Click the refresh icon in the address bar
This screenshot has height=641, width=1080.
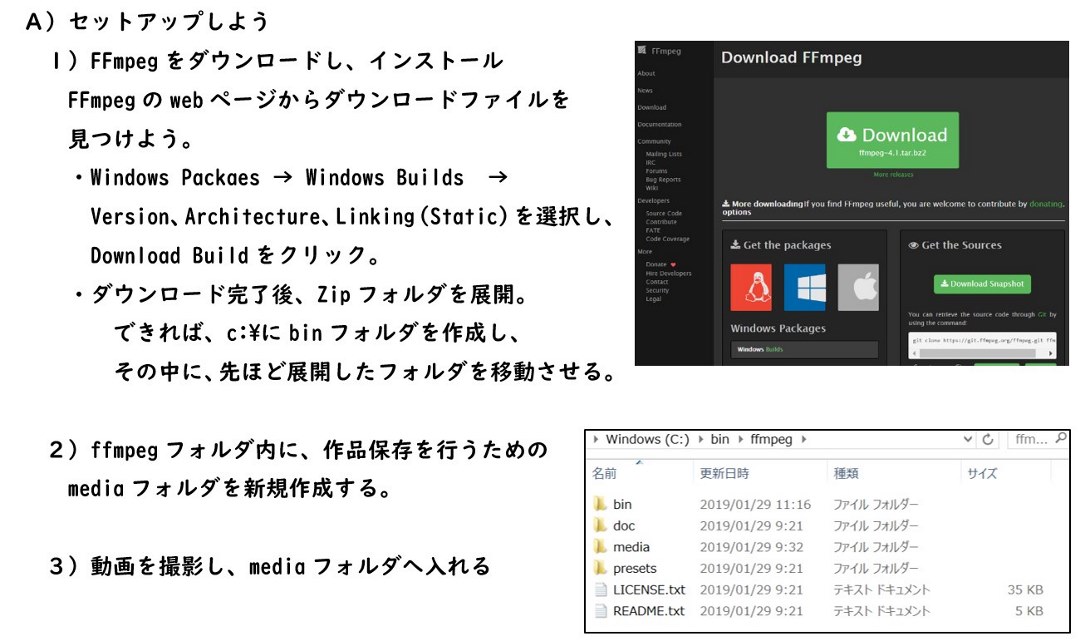click(987, 439)
